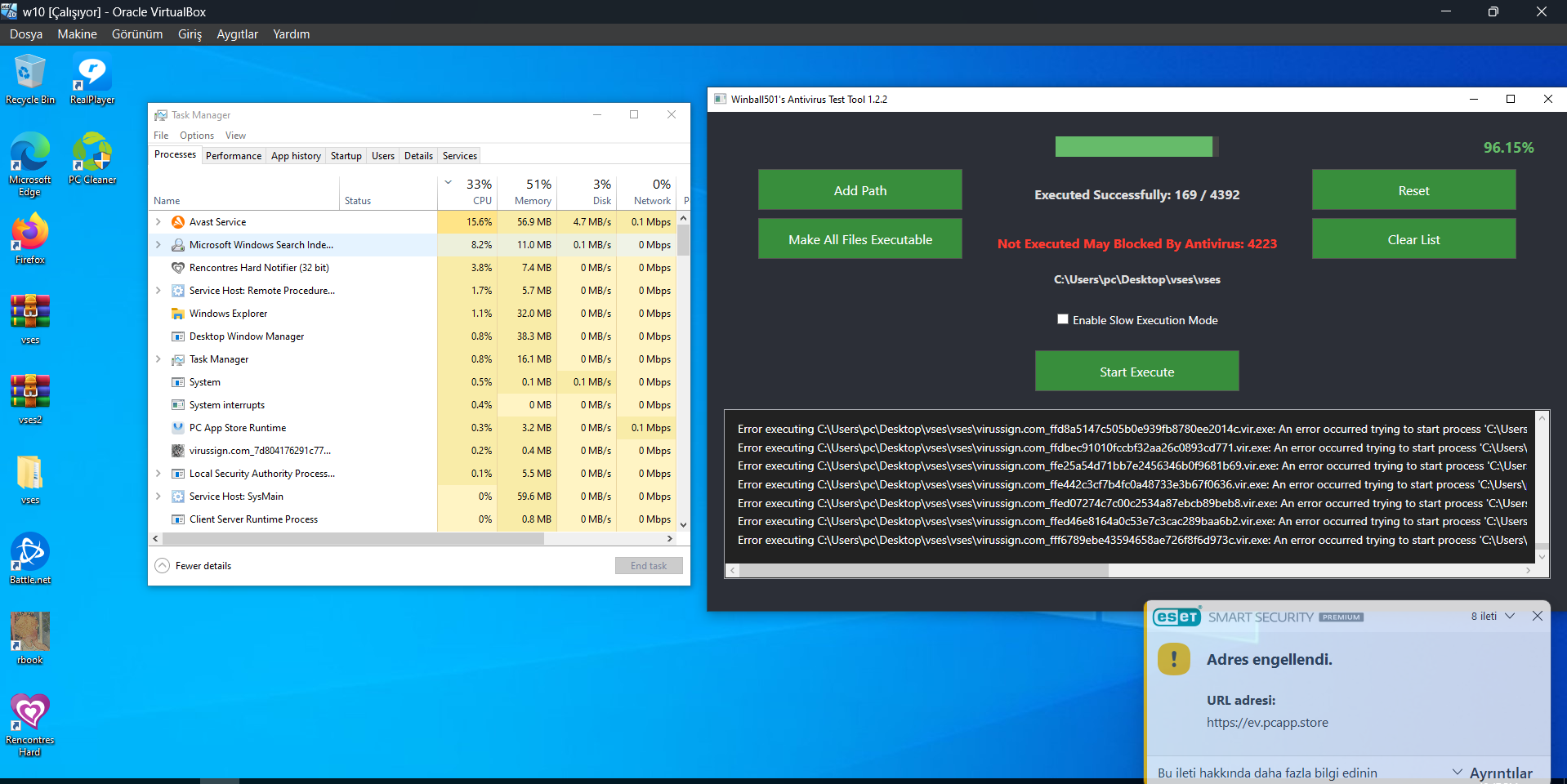Open the File menu in Task Manager
This screenshot has width=1567, height=784.
coord(161,136)
